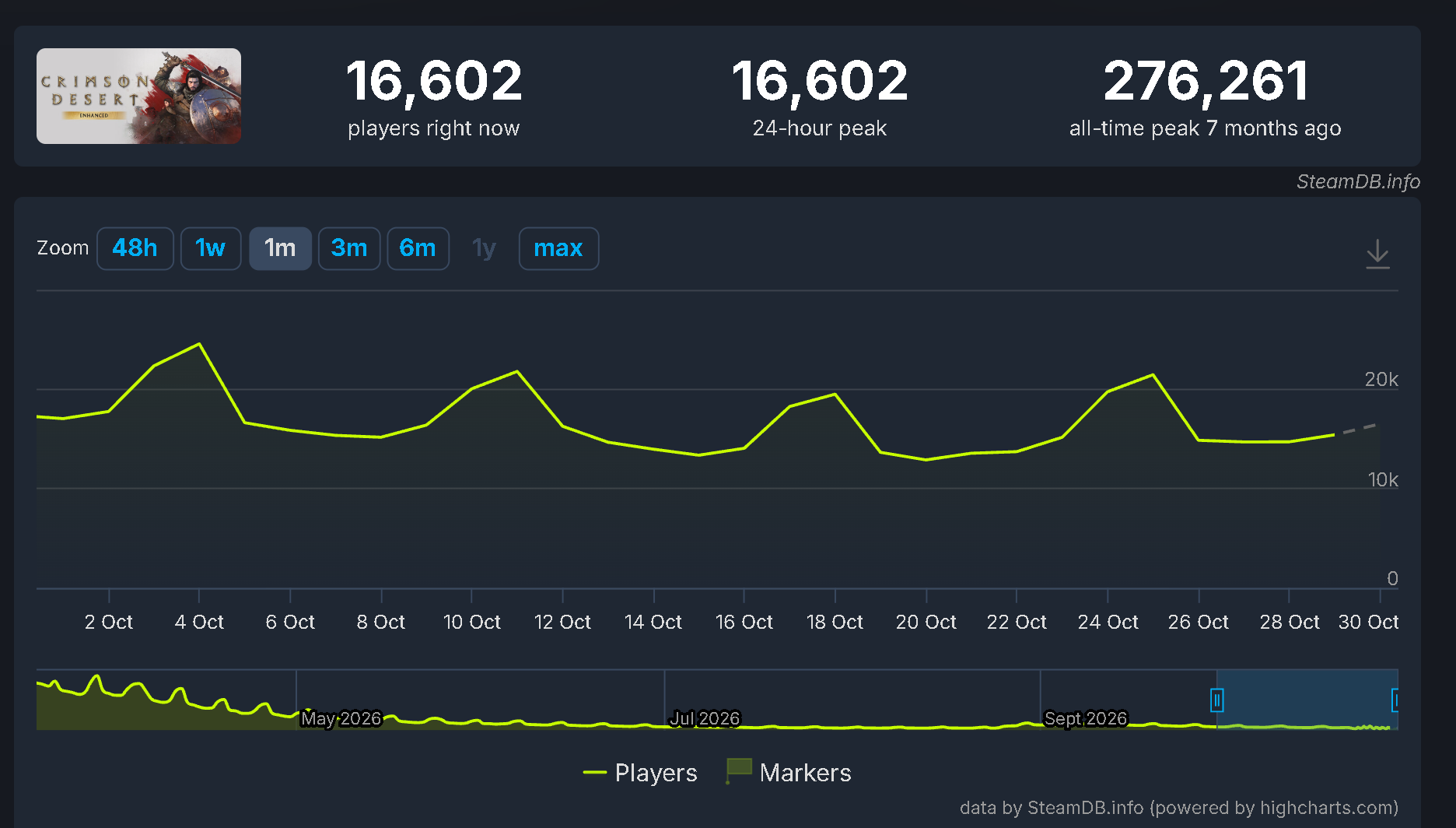The width and height of the screenshot is (1456, 828).
Task: Click the 2 Oct x-axis label
Action: tap(109, 622)
